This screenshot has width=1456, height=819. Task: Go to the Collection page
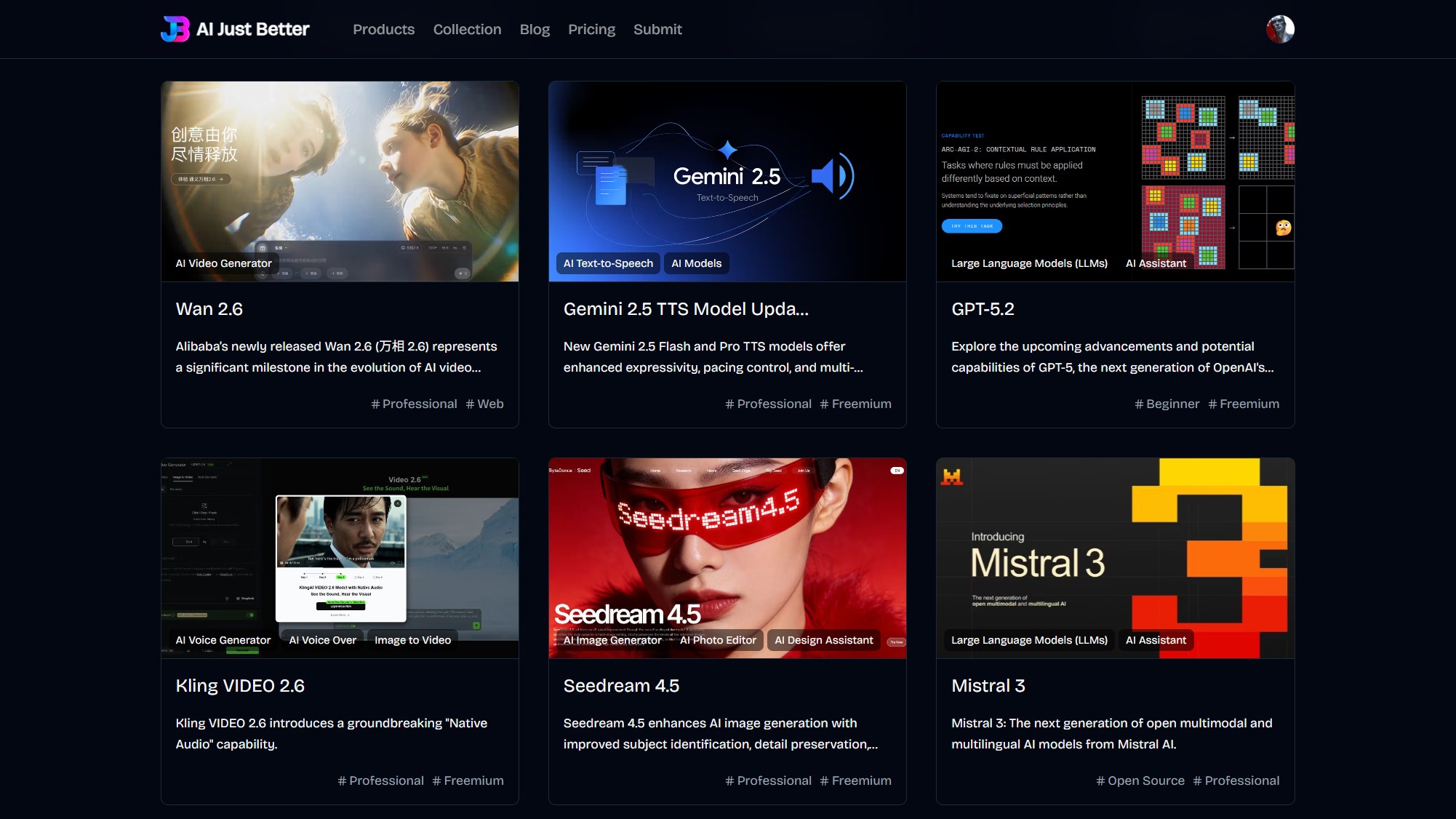tap(467, 29)
